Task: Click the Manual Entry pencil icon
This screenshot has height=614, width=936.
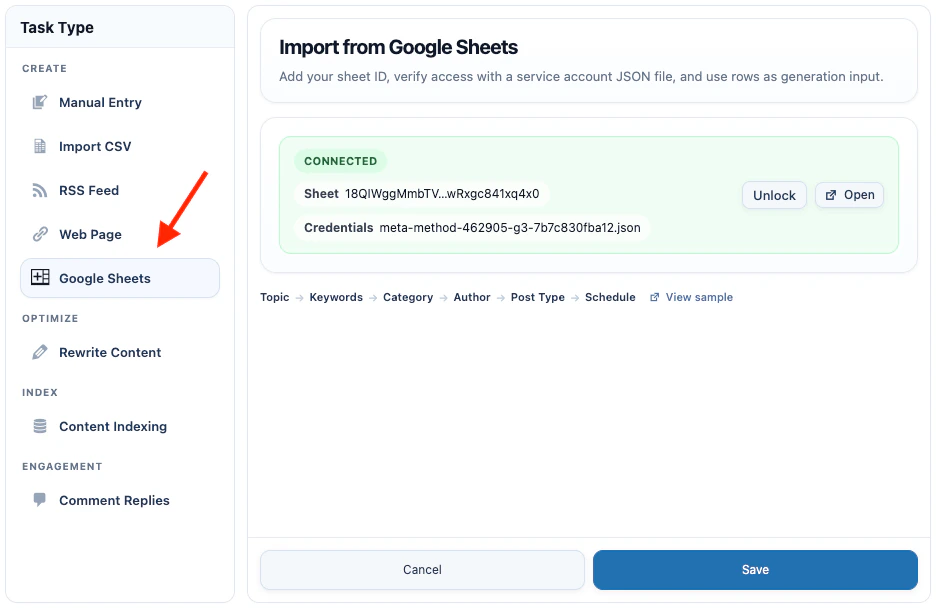Action: coord(39,103)
